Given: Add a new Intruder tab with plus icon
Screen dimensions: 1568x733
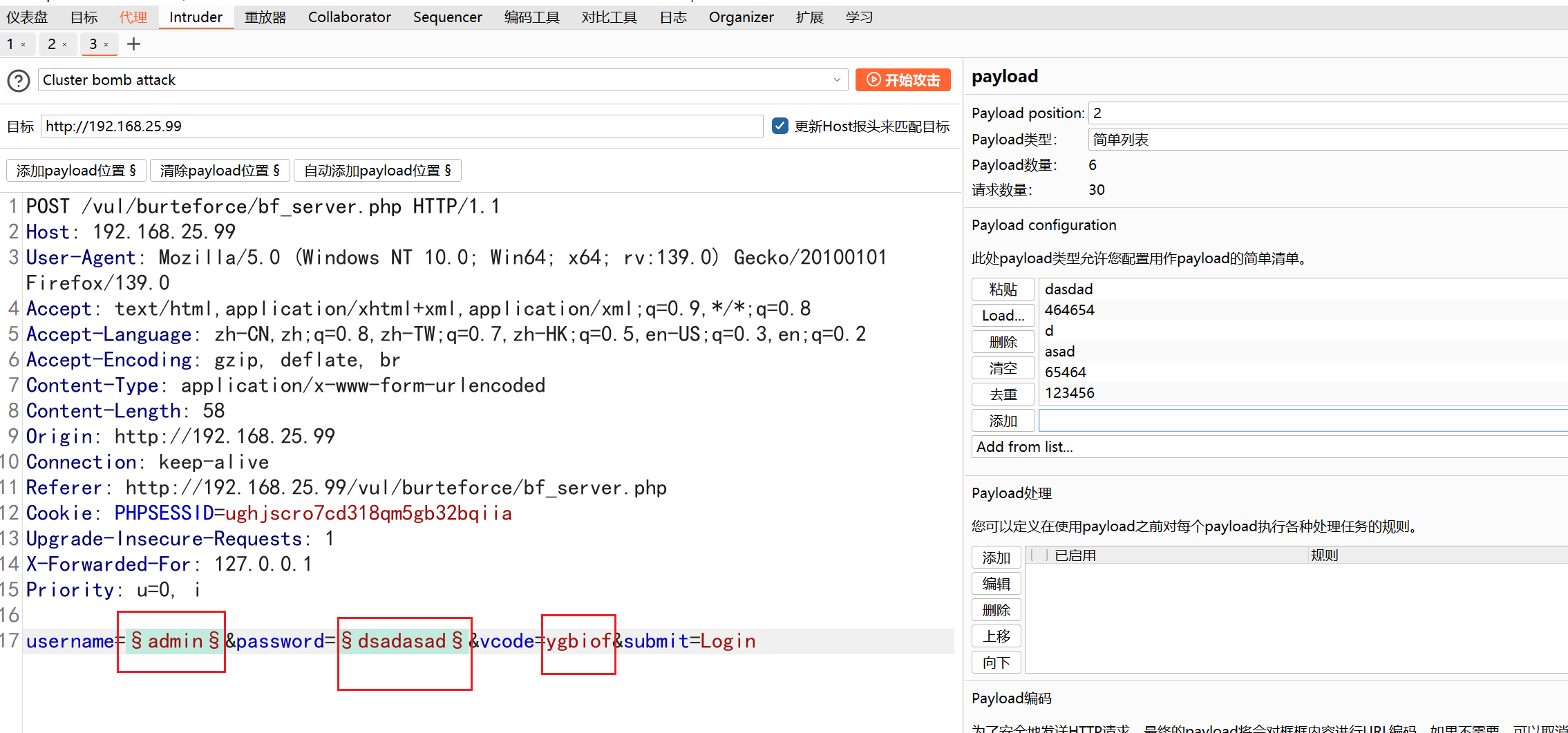Looking at the screenshot, I should (134, 44).
